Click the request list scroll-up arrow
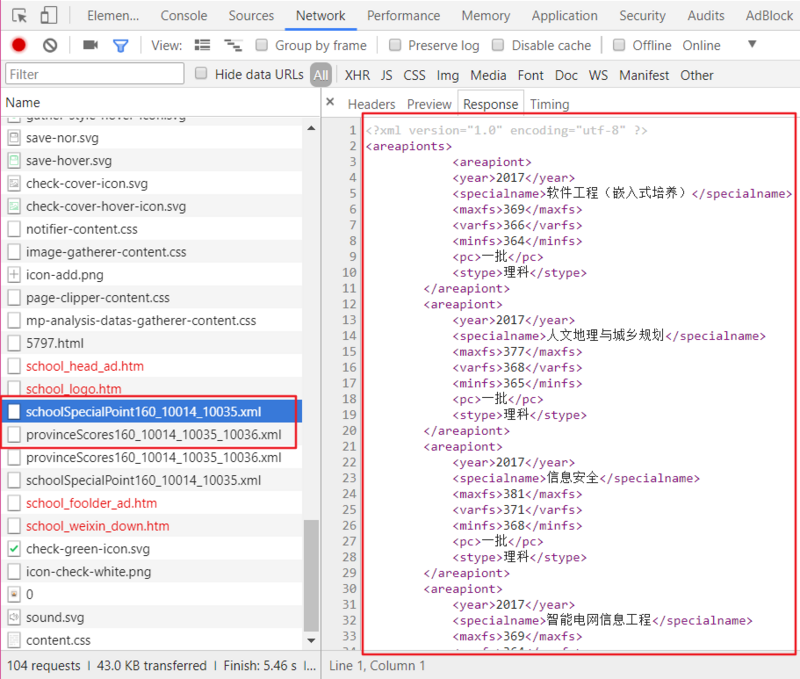 tap(311, 128)
